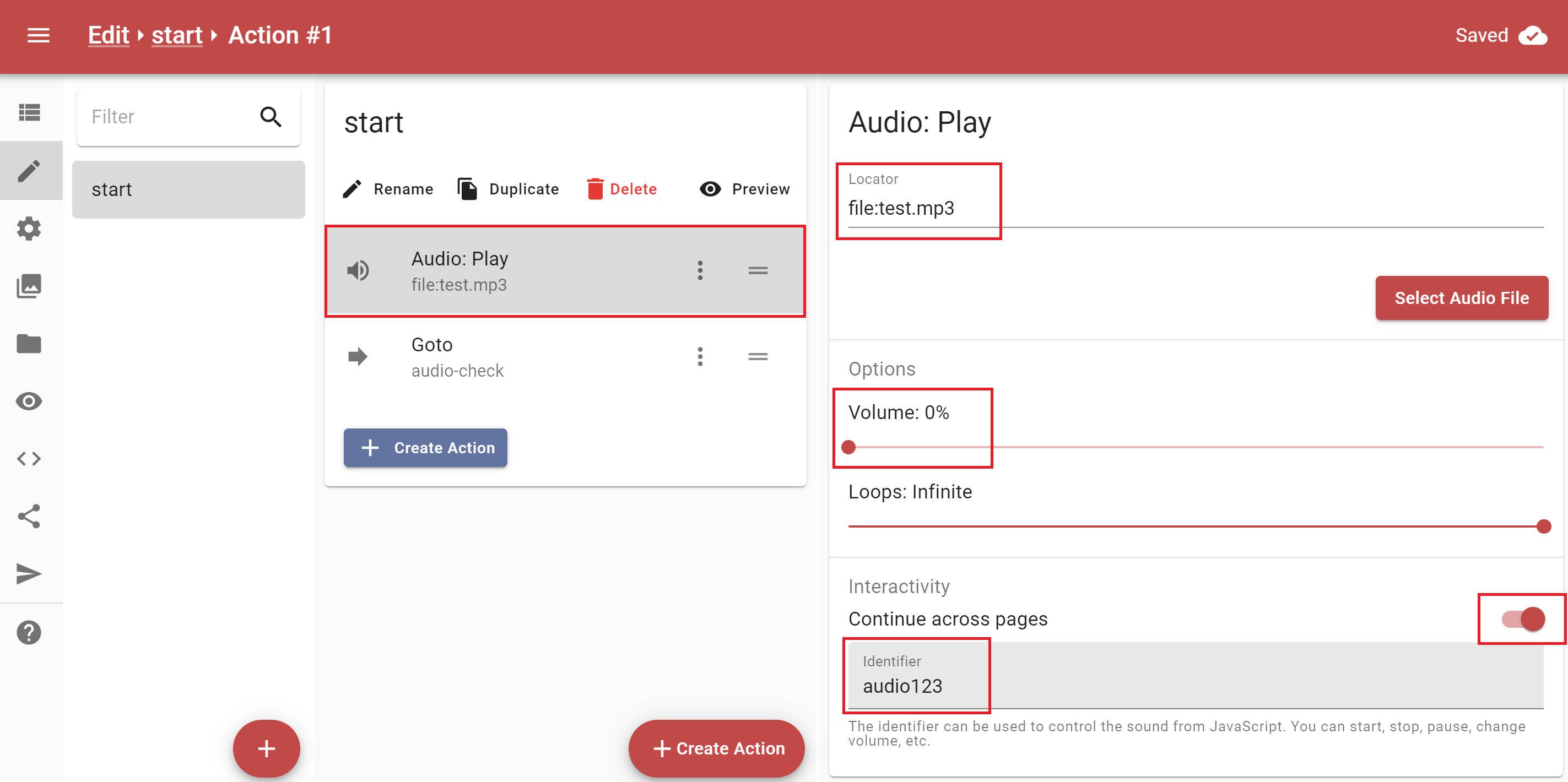1568x782 pixels.
Task: Go to start in the breadcrumb
Action: (177, 35)
